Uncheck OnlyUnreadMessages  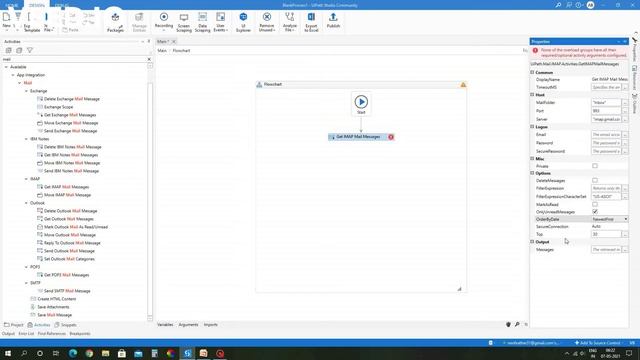click(595, 212)
